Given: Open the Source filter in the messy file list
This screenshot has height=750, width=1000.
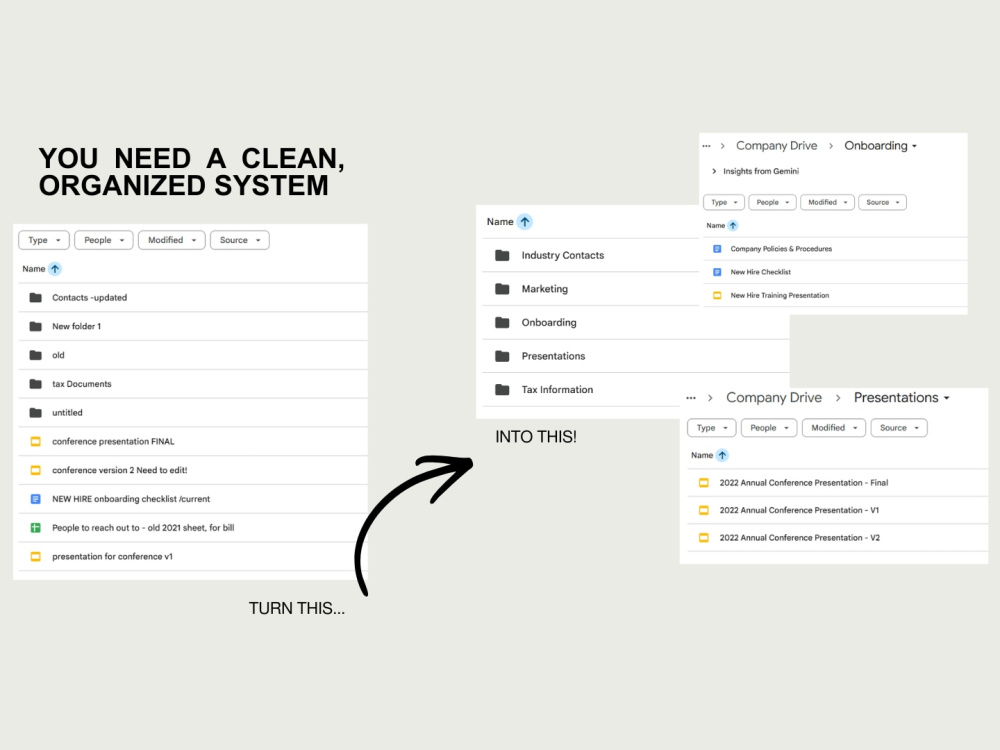Looking at the screenshot, I should tap(240, 240).
